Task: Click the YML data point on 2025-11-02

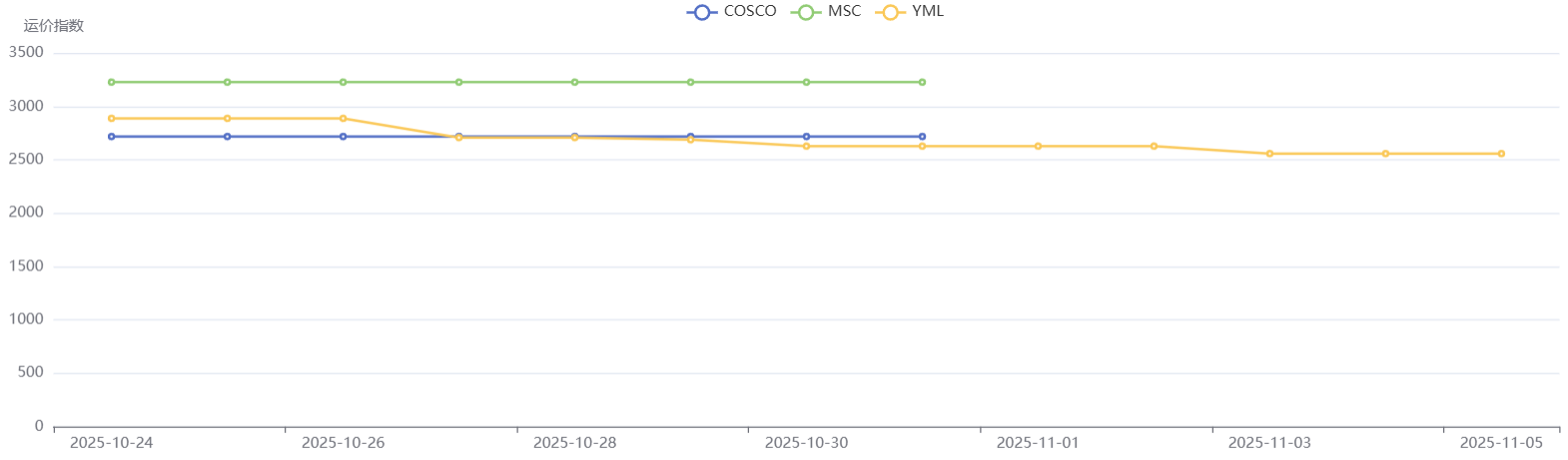Action: (x=1154, y=147)
